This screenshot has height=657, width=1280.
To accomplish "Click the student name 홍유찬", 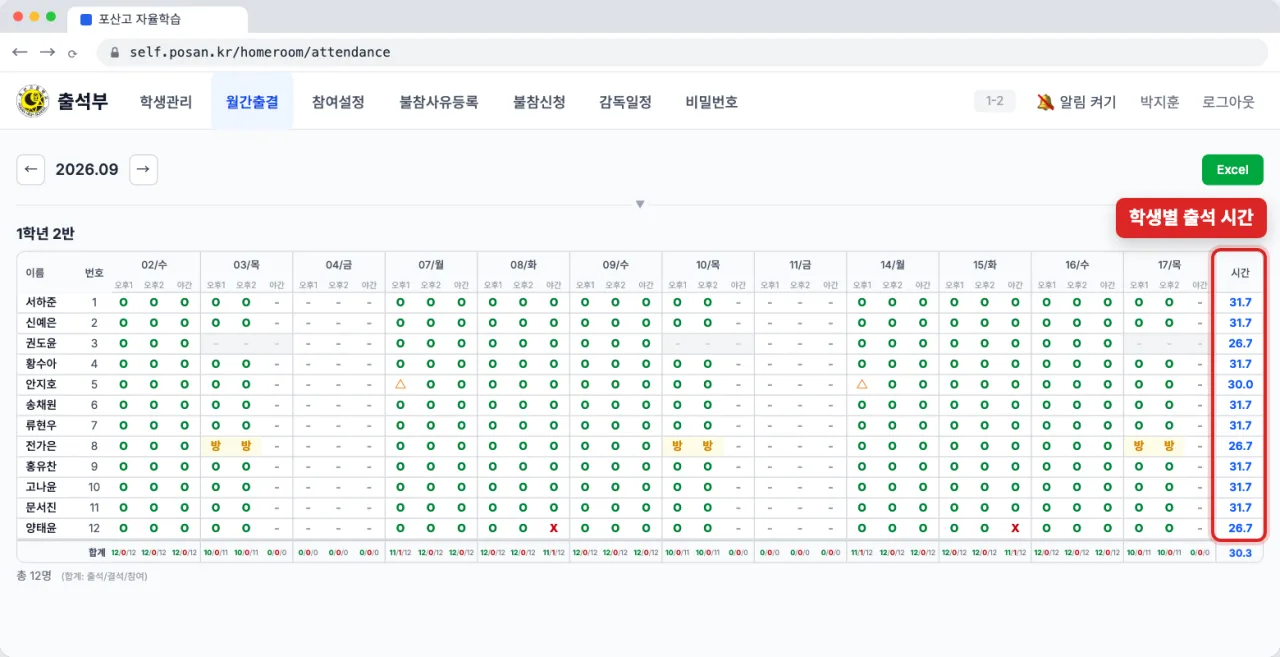I will [x=41, y=466].
